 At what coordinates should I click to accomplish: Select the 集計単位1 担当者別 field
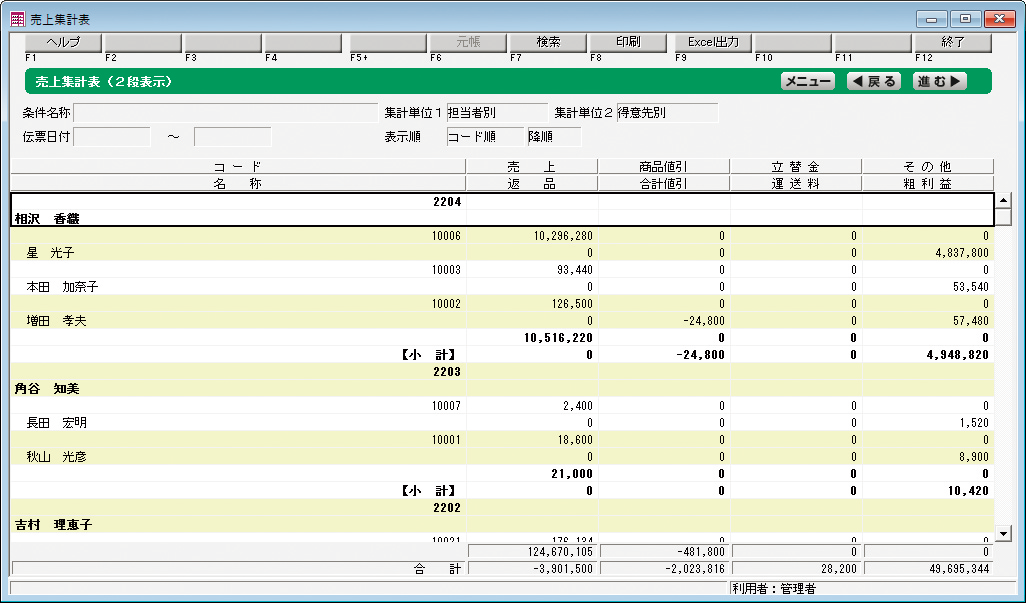tap(497, 113)
